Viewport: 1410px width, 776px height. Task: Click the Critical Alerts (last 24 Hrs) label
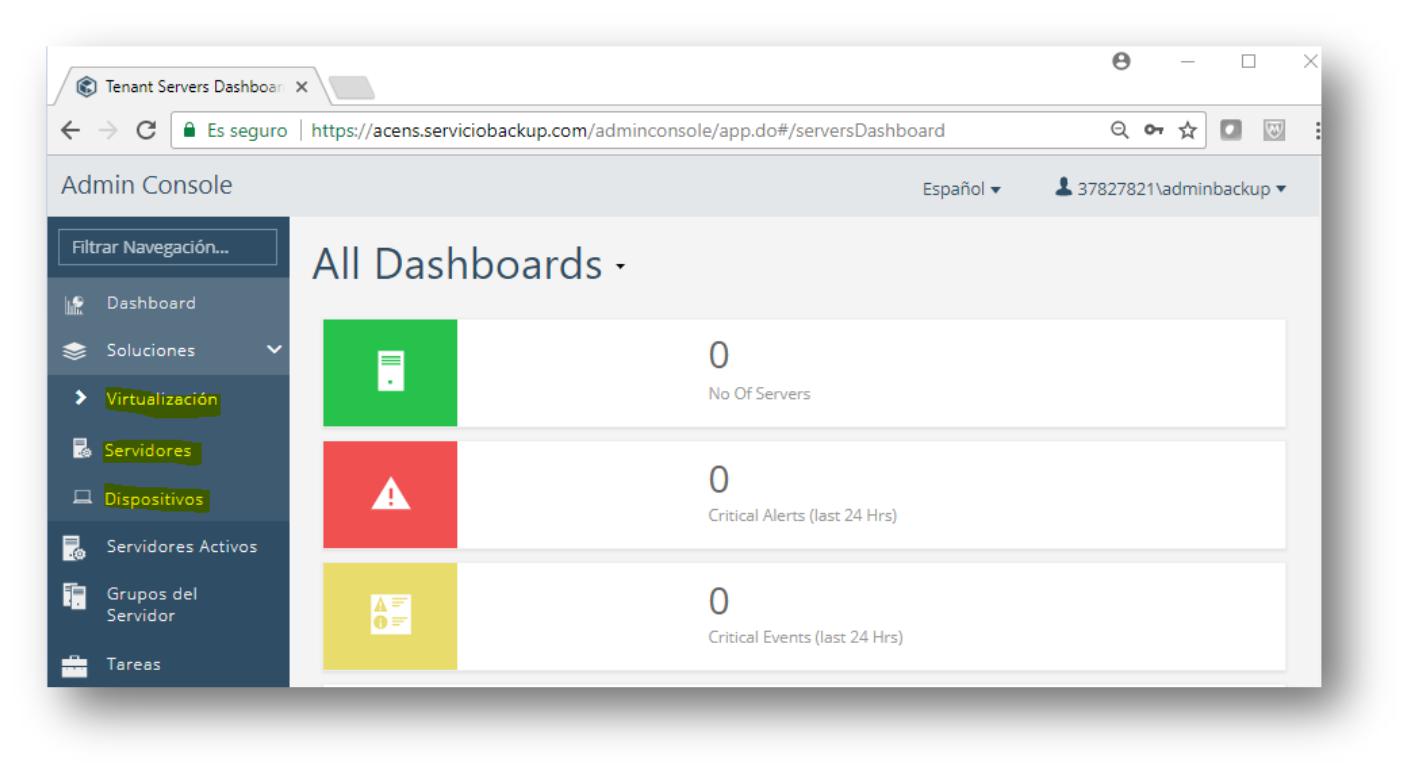pyautogui.click(x=802, y=516)
